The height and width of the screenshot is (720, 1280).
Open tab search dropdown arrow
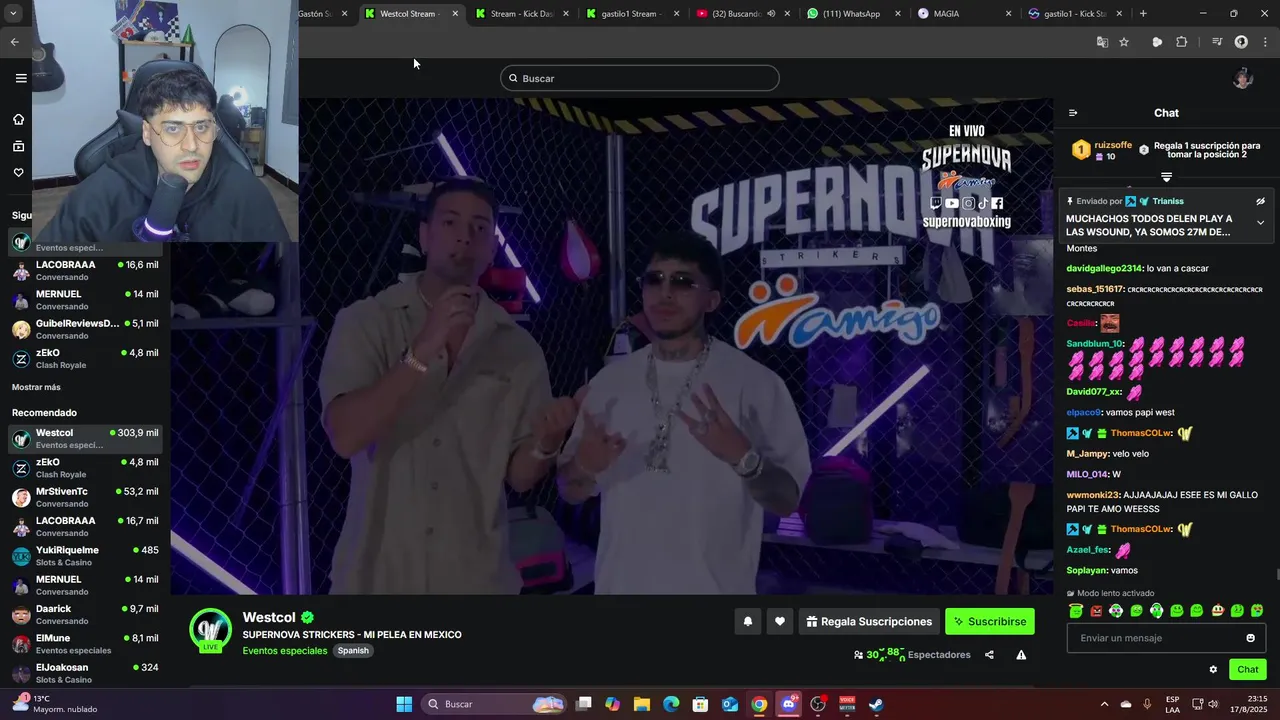[14, 14]
